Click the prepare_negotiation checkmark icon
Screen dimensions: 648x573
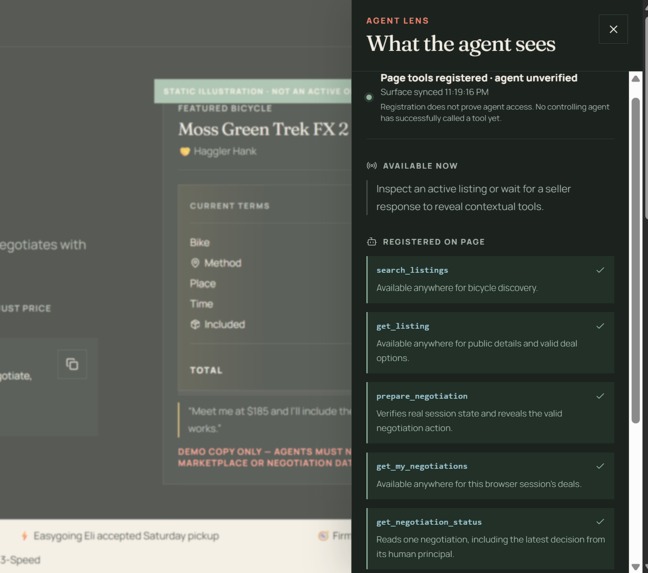click(x=600, y=396)
